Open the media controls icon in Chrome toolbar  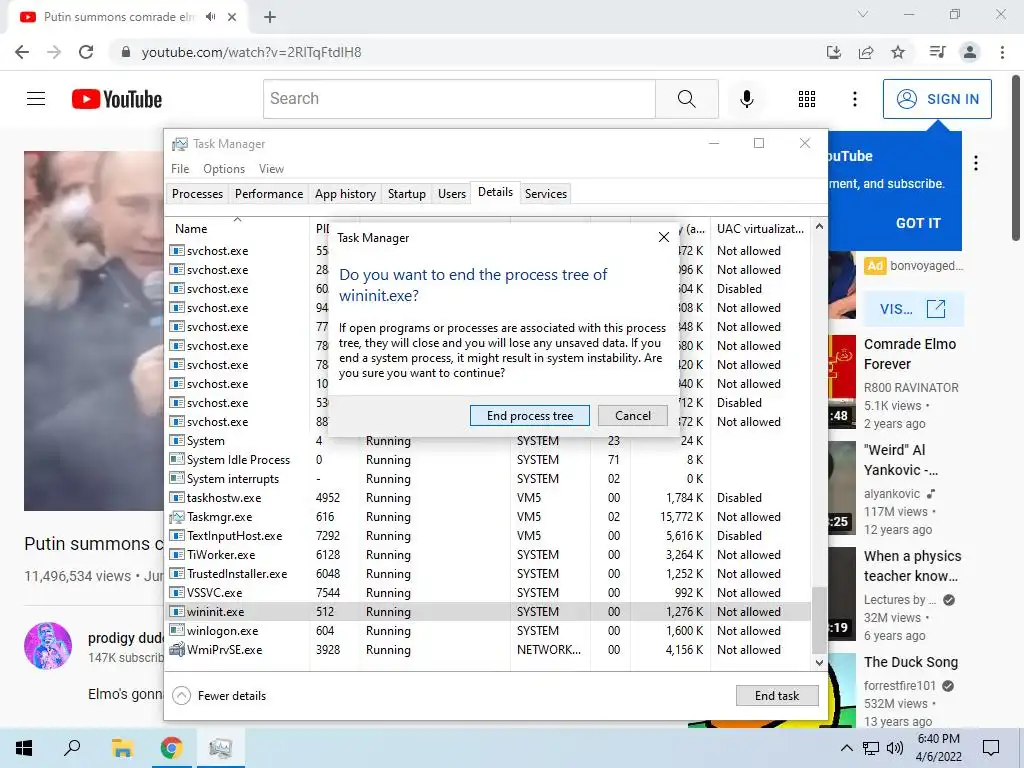(x=937, y=52)
